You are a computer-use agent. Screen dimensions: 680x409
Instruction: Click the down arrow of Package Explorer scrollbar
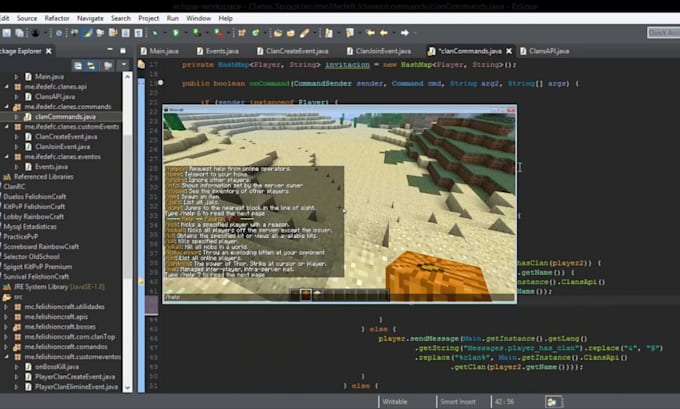(127, 388)
